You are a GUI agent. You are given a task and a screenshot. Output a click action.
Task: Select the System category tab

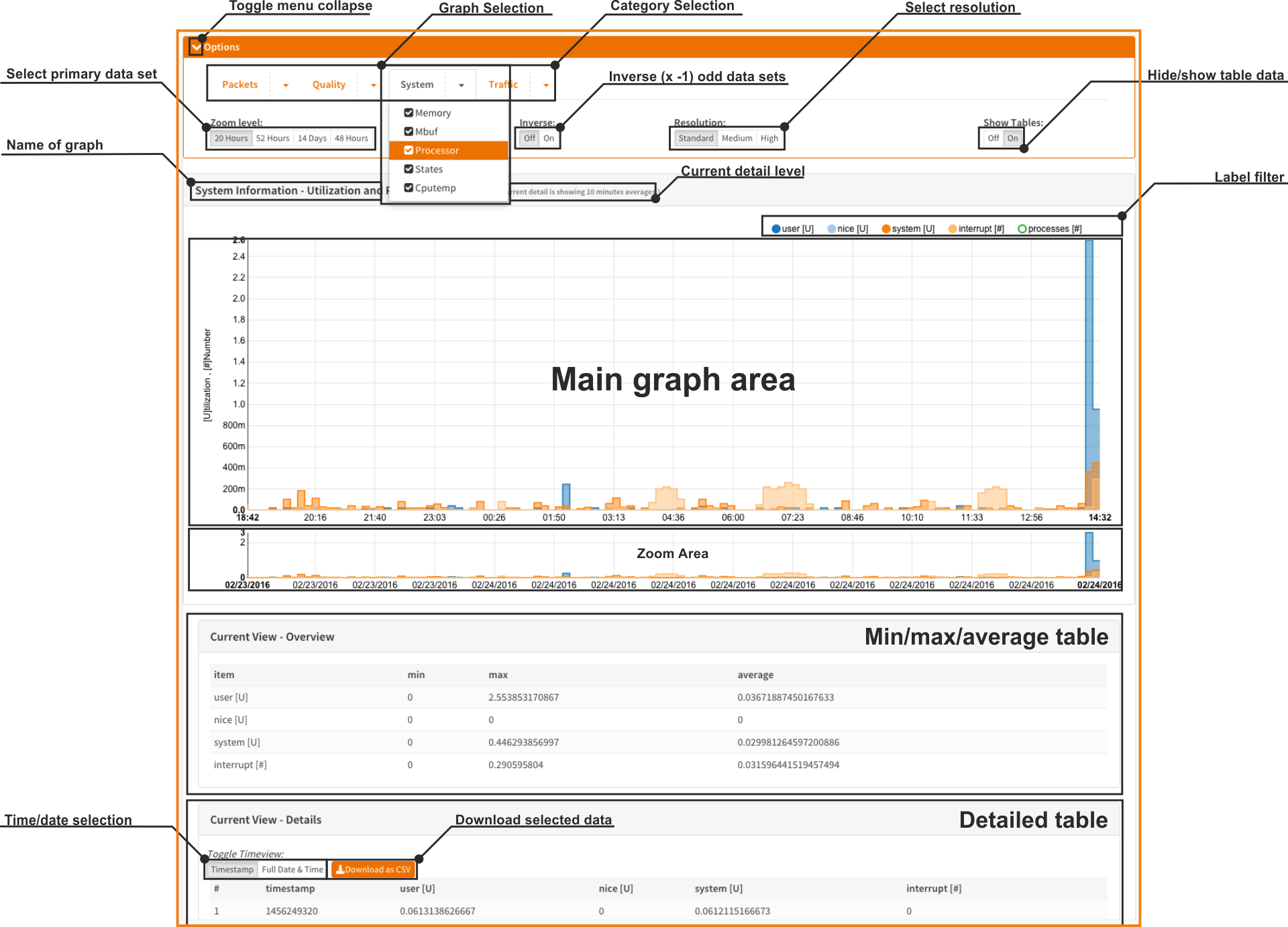point(417,85)
